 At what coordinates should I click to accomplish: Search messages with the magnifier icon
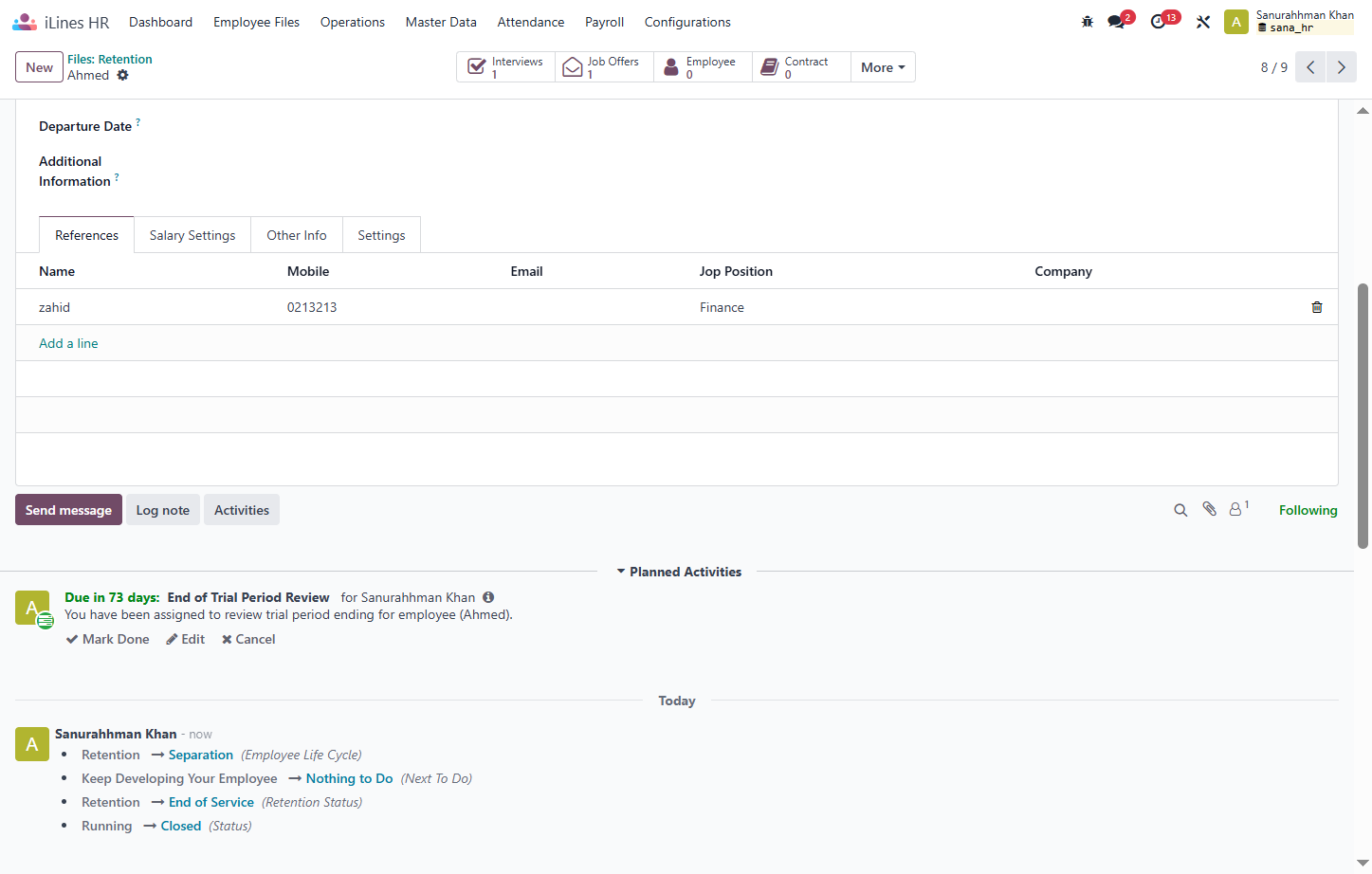tap(1180, 510)
